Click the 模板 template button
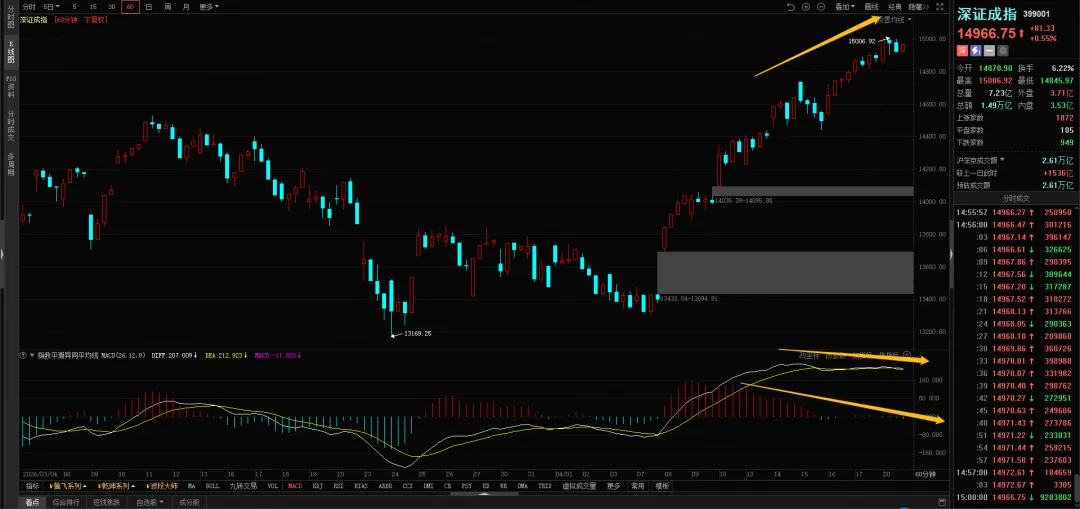1080x509 pixels. pyautogui.click(x=662, y=486)
